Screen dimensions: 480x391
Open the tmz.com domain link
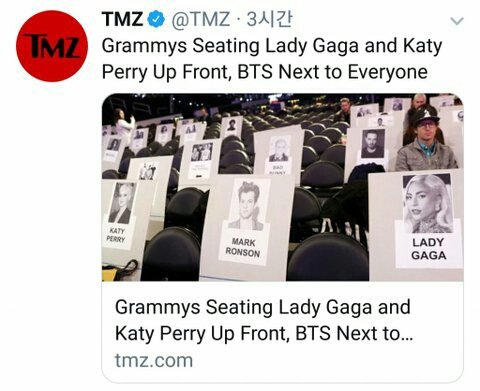(154, 361)
